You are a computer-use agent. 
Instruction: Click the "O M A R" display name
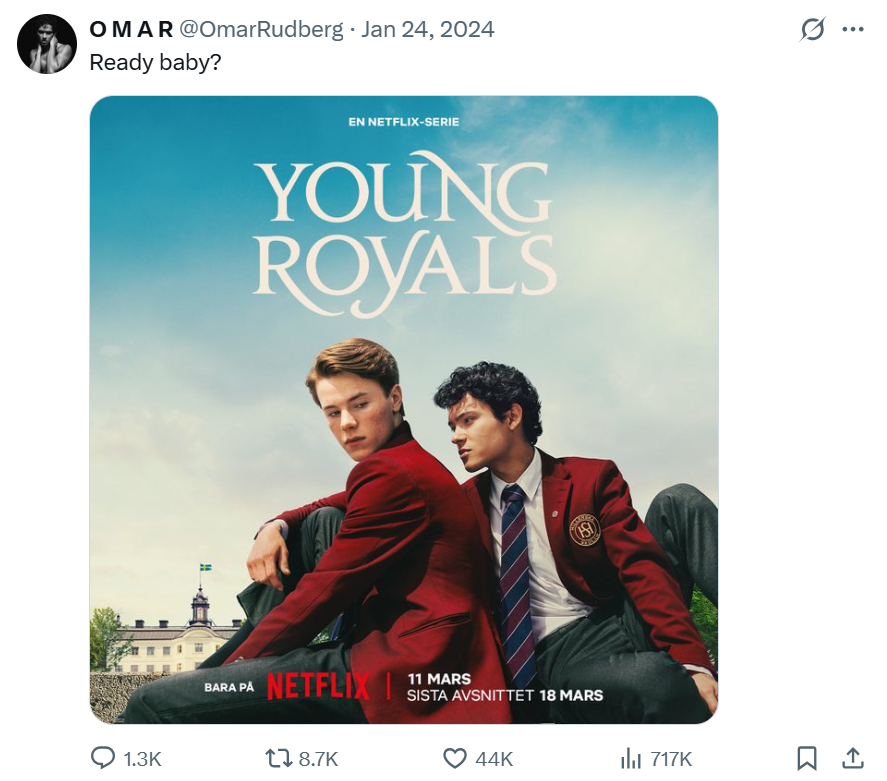[x=131, y=30]
